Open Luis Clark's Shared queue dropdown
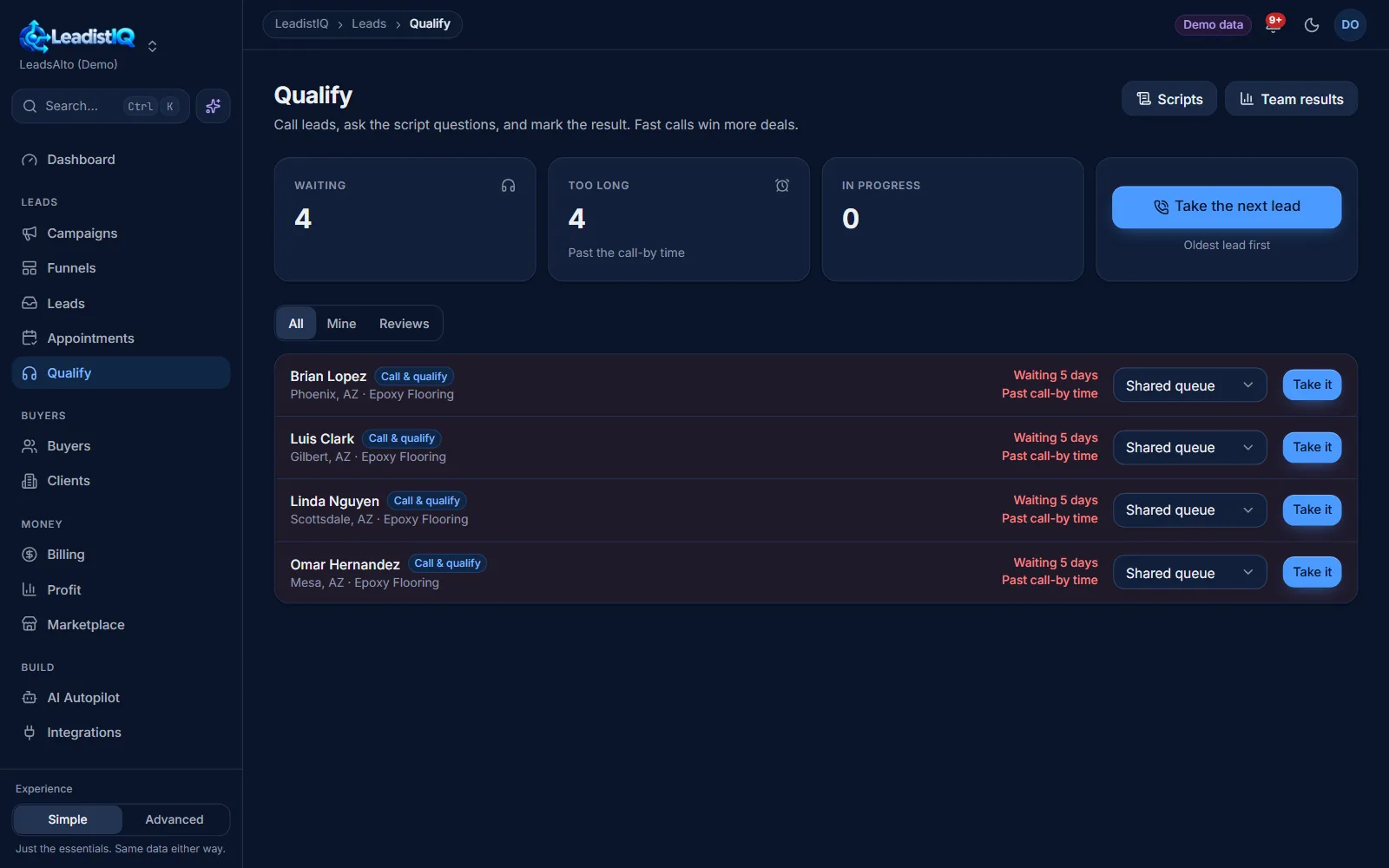Viewport: 1389px width, 868px height. 1189,448
